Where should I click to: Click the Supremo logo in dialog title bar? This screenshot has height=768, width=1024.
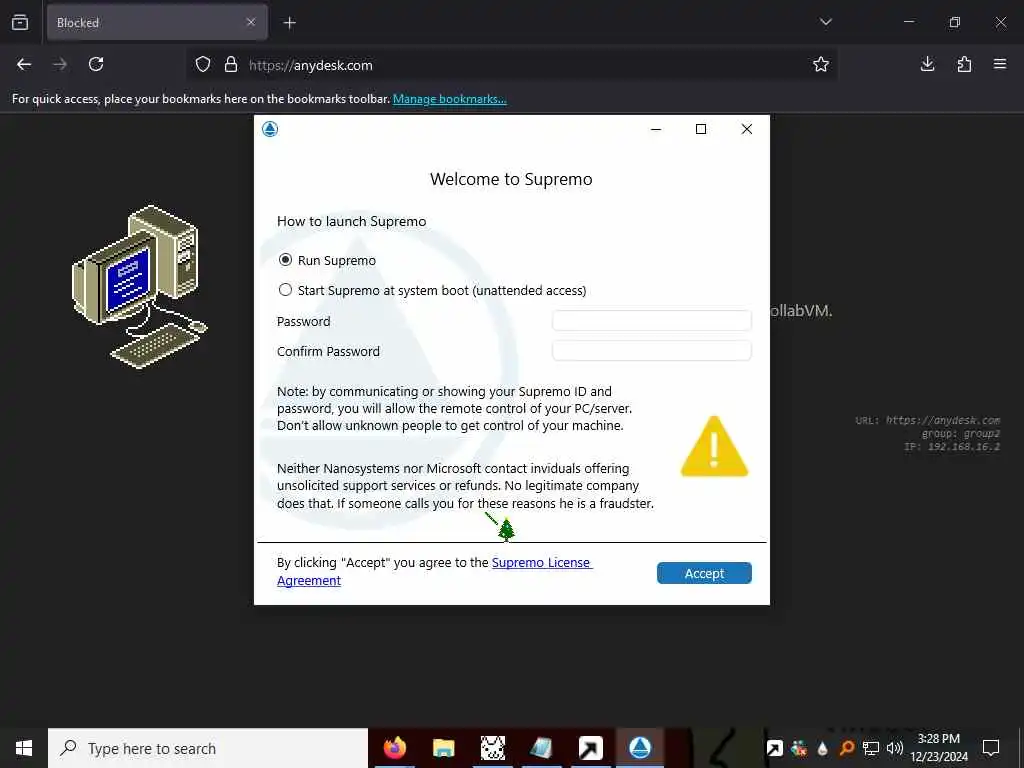pyautogui.click(x=270, y=129)
